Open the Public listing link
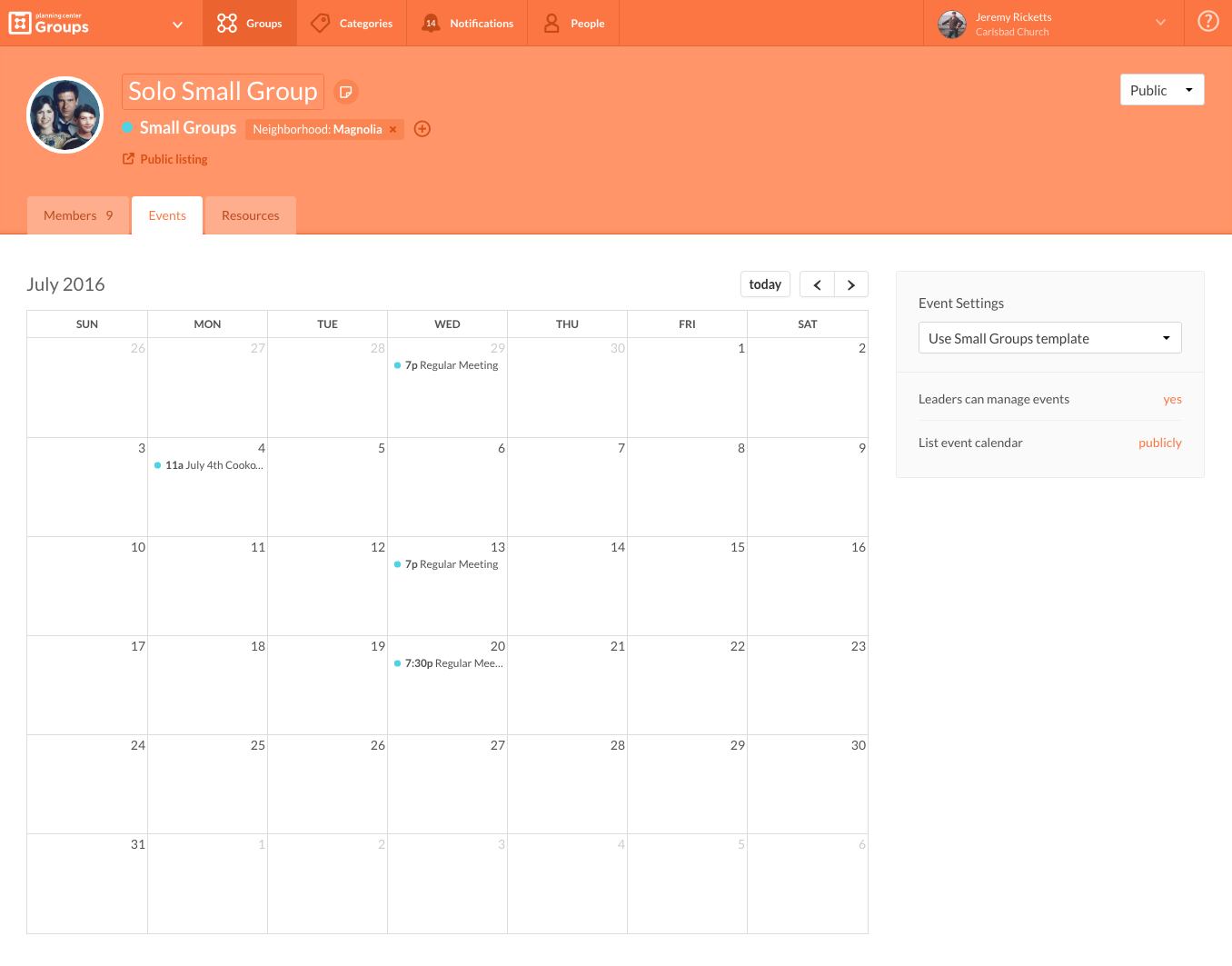The width and height of the screenshot is (1232, 966). click(x=173, y=158)
